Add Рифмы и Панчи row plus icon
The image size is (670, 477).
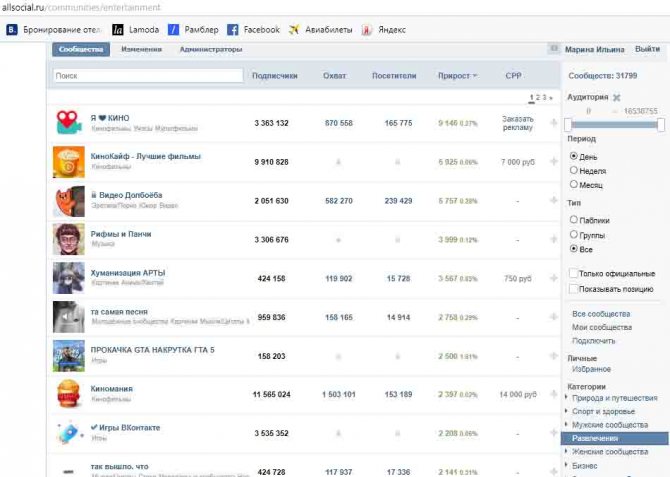point(553,239)
